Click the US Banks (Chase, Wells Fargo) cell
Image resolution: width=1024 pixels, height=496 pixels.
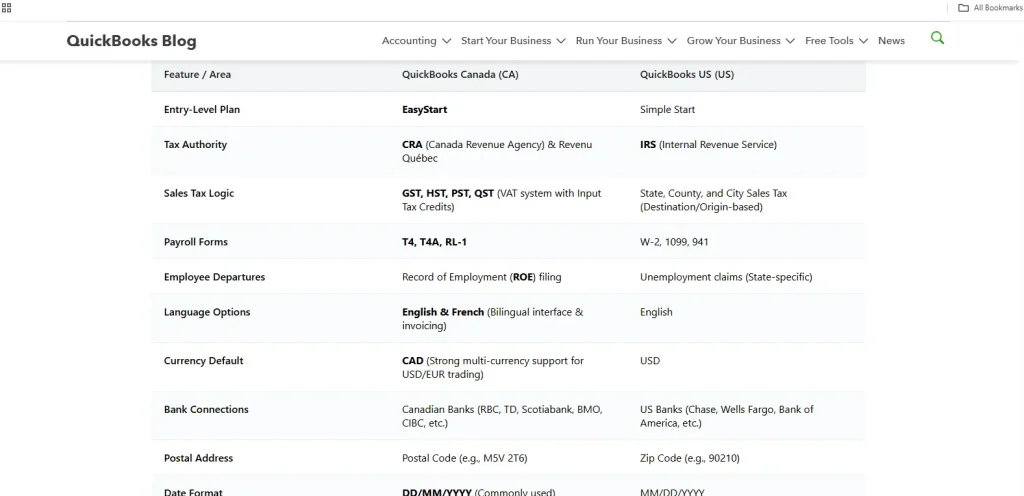tap(727, 416)
